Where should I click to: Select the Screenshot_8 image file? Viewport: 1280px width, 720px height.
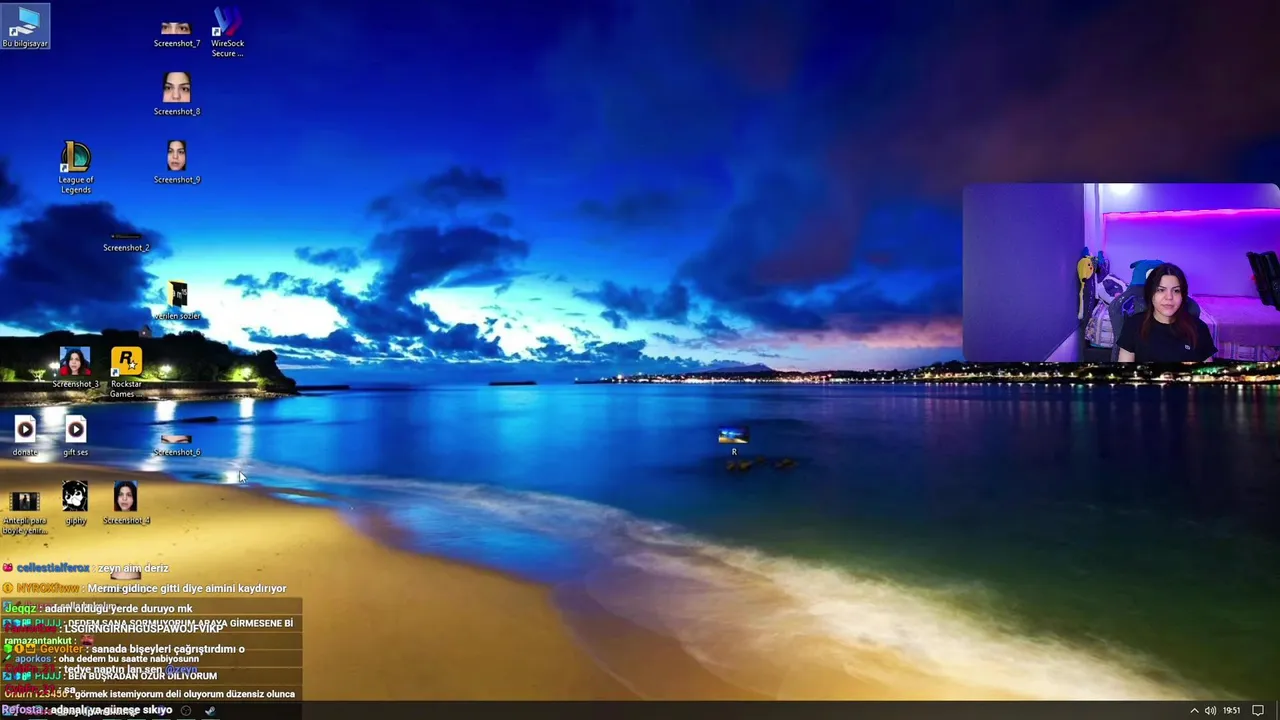pos(177,95)
